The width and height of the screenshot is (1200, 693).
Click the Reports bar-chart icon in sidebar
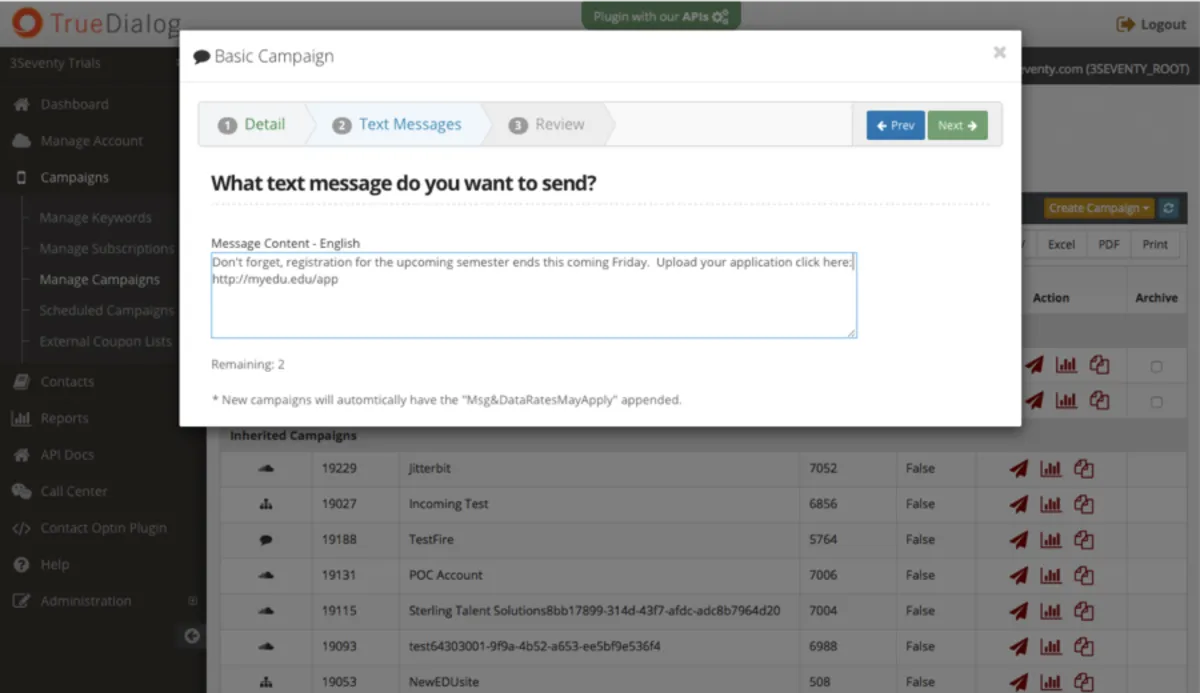[x=20, y=418]
